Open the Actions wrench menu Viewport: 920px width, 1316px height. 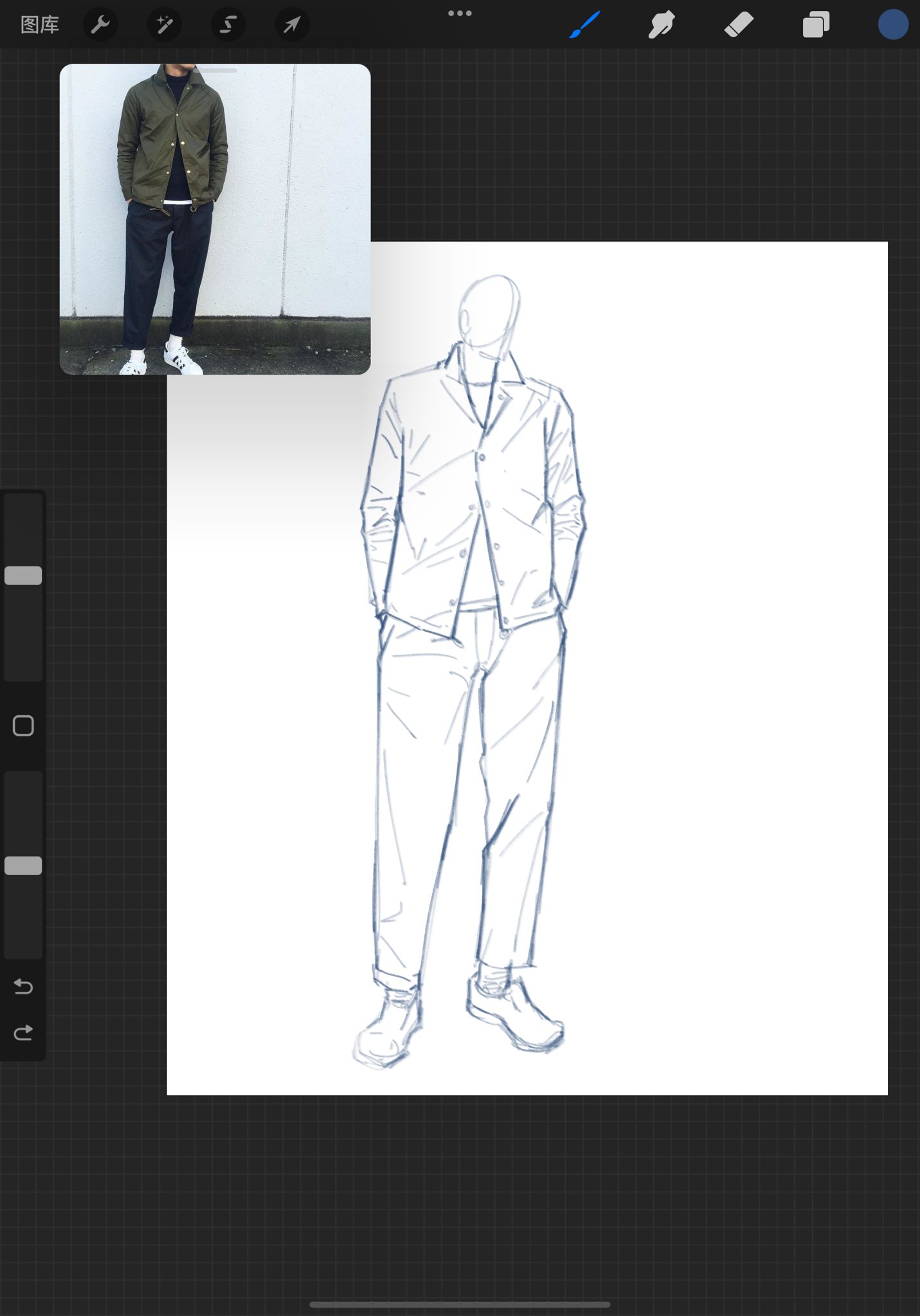coord(100,25)
